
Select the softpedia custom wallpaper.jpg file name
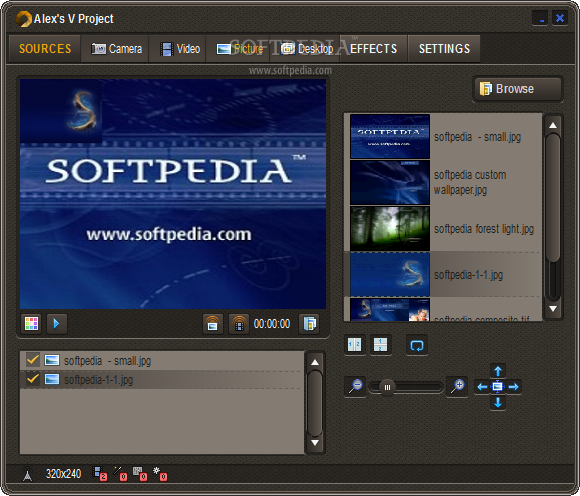click(x=470, y=182)
